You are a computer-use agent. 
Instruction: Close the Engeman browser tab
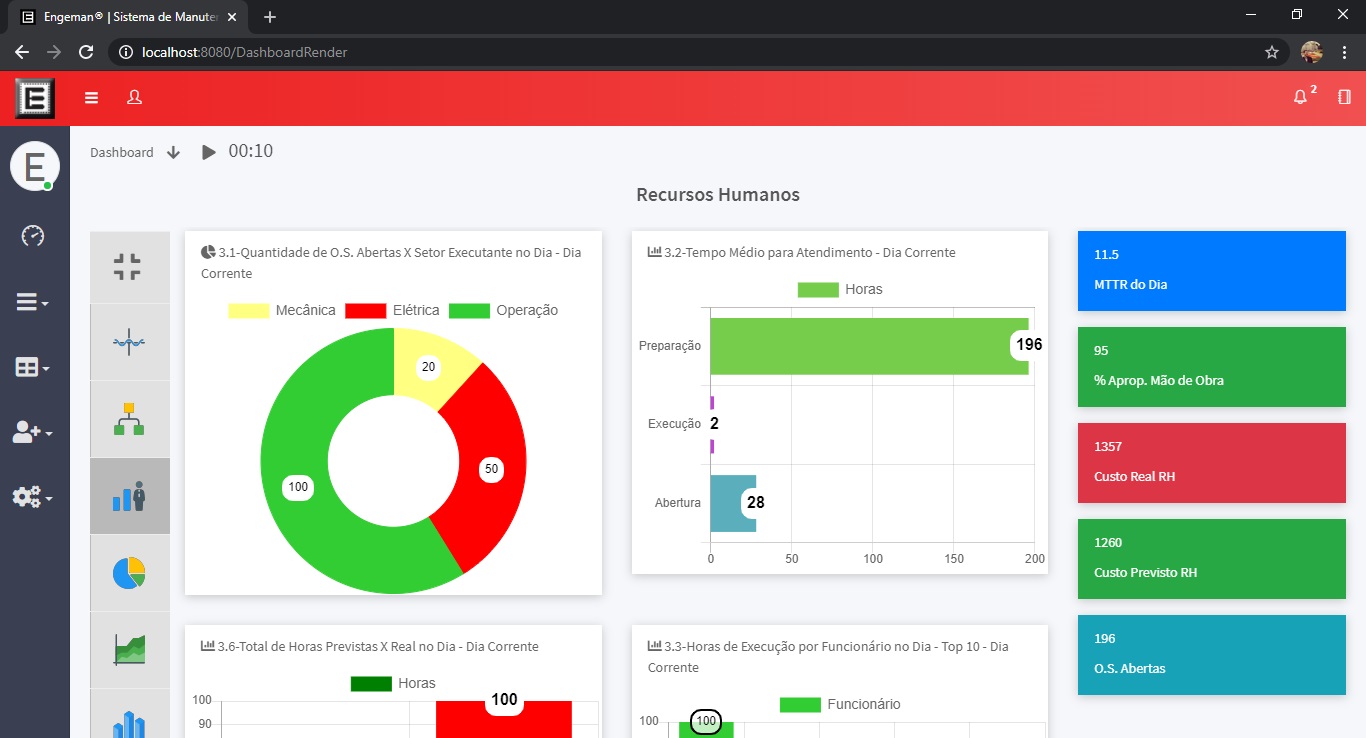click(232, 17)
